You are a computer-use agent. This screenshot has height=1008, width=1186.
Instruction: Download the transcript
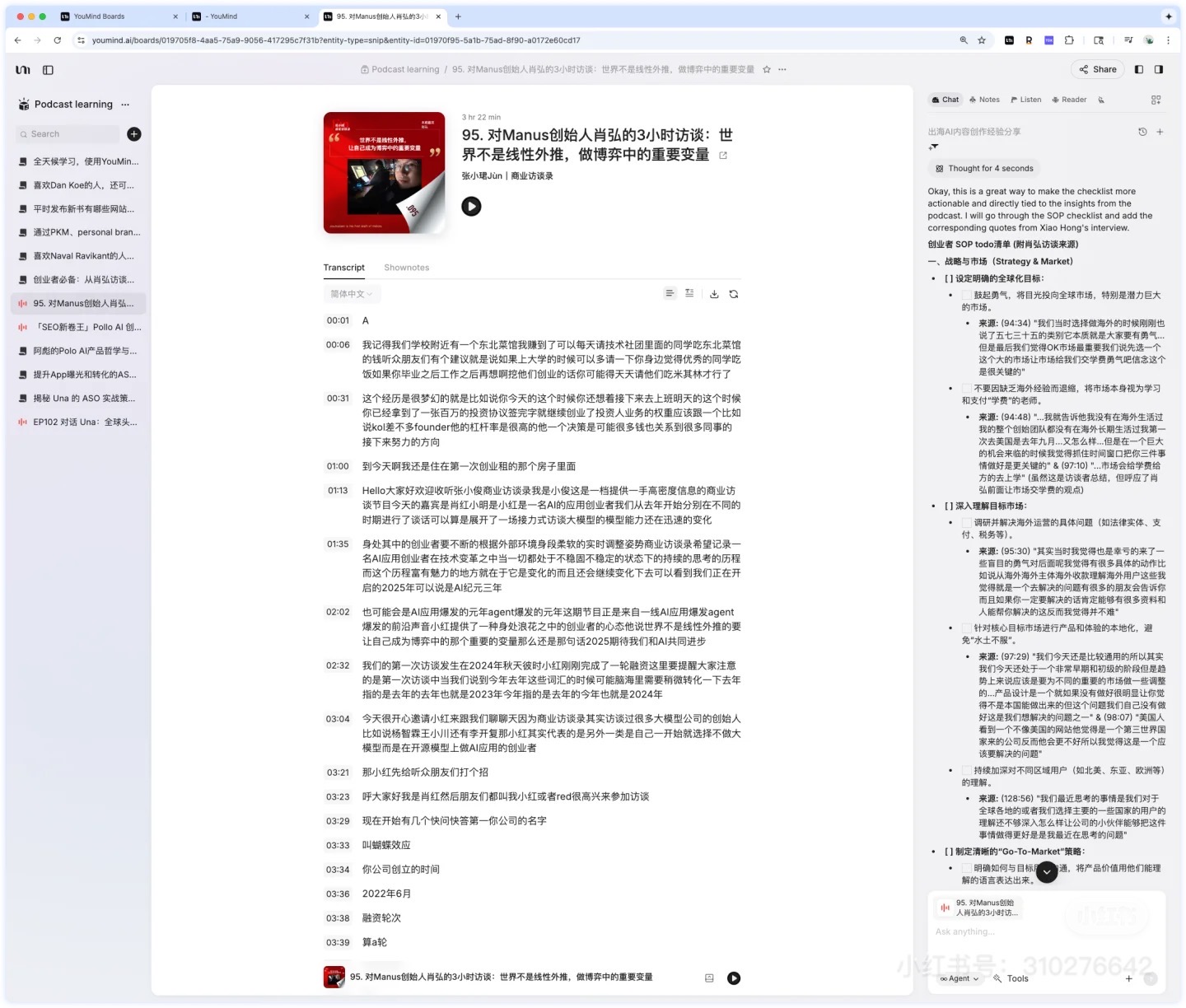[x=714, y=294]
